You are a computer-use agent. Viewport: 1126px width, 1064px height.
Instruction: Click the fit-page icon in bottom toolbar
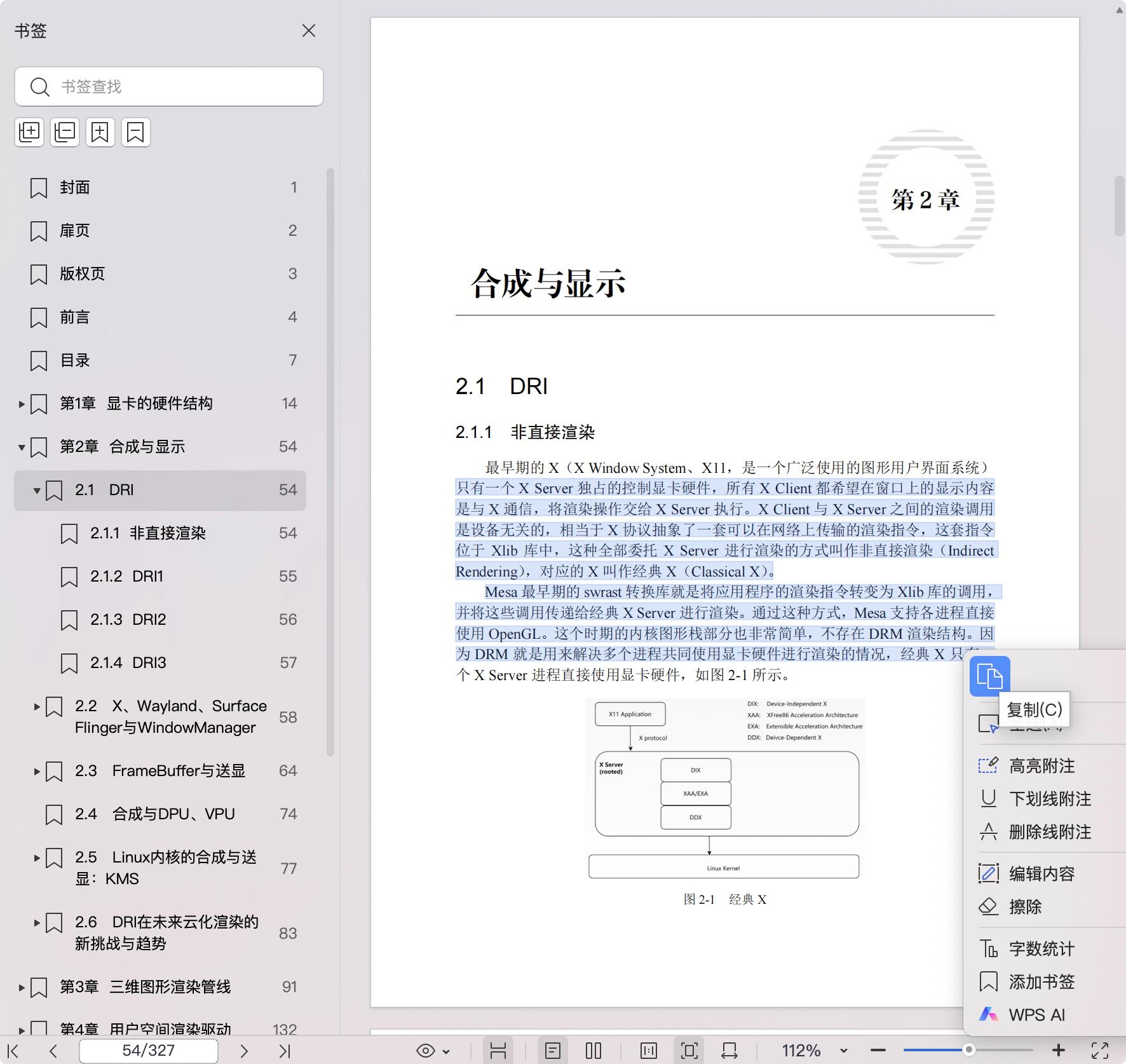(x=689, y=1050)
